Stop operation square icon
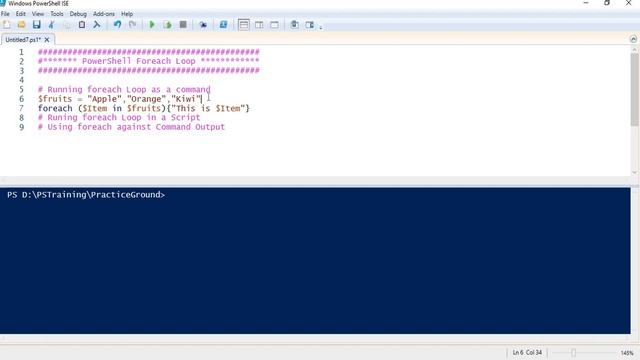Viewport: 640px width, 360px height. pyautogui.click(x=183, y=25)
